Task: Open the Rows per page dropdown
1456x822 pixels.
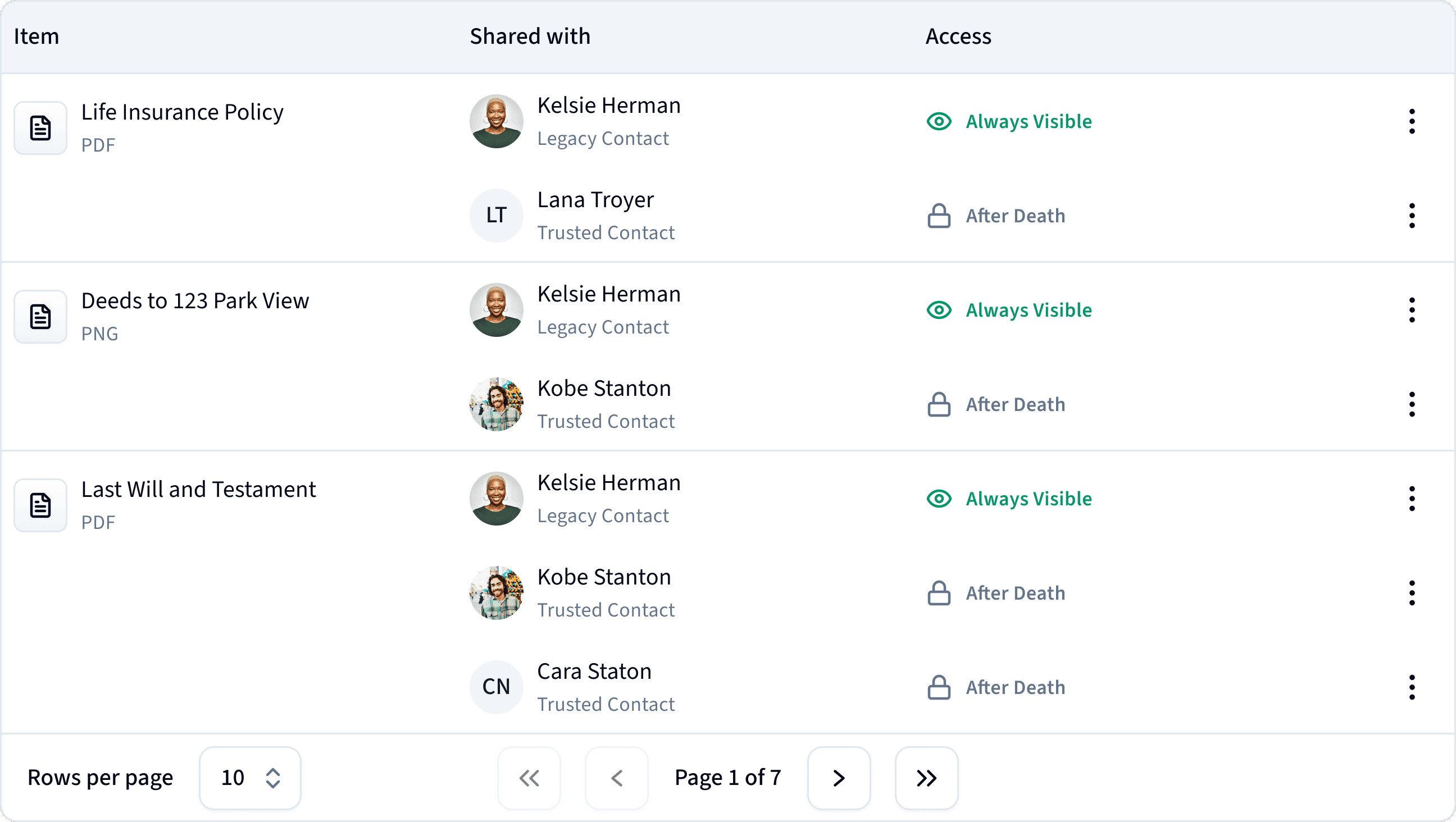Action: click(250, 778)
